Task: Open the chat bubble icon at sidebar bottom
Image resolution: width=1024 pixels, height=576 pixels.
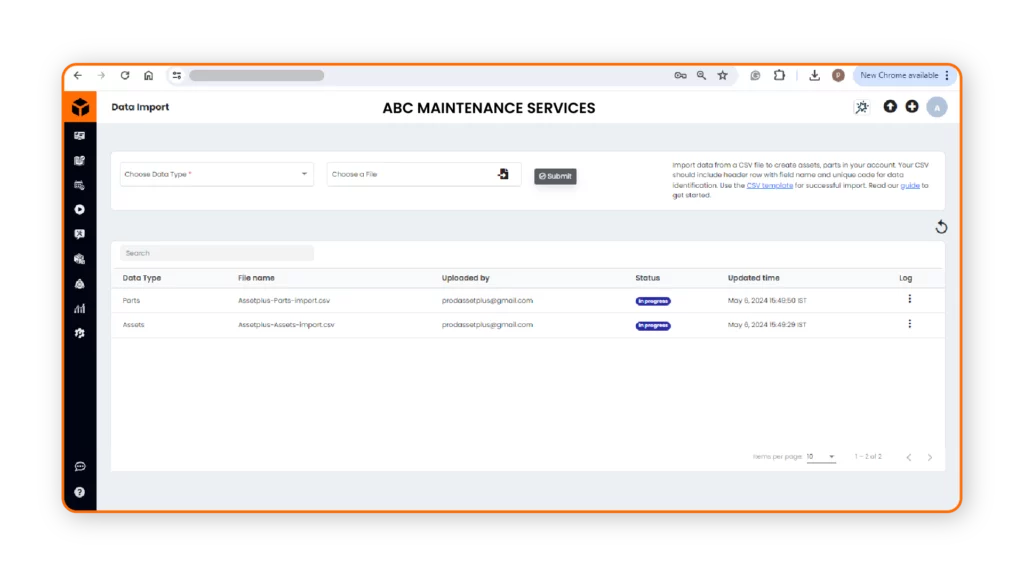Action: click(80, 466)
